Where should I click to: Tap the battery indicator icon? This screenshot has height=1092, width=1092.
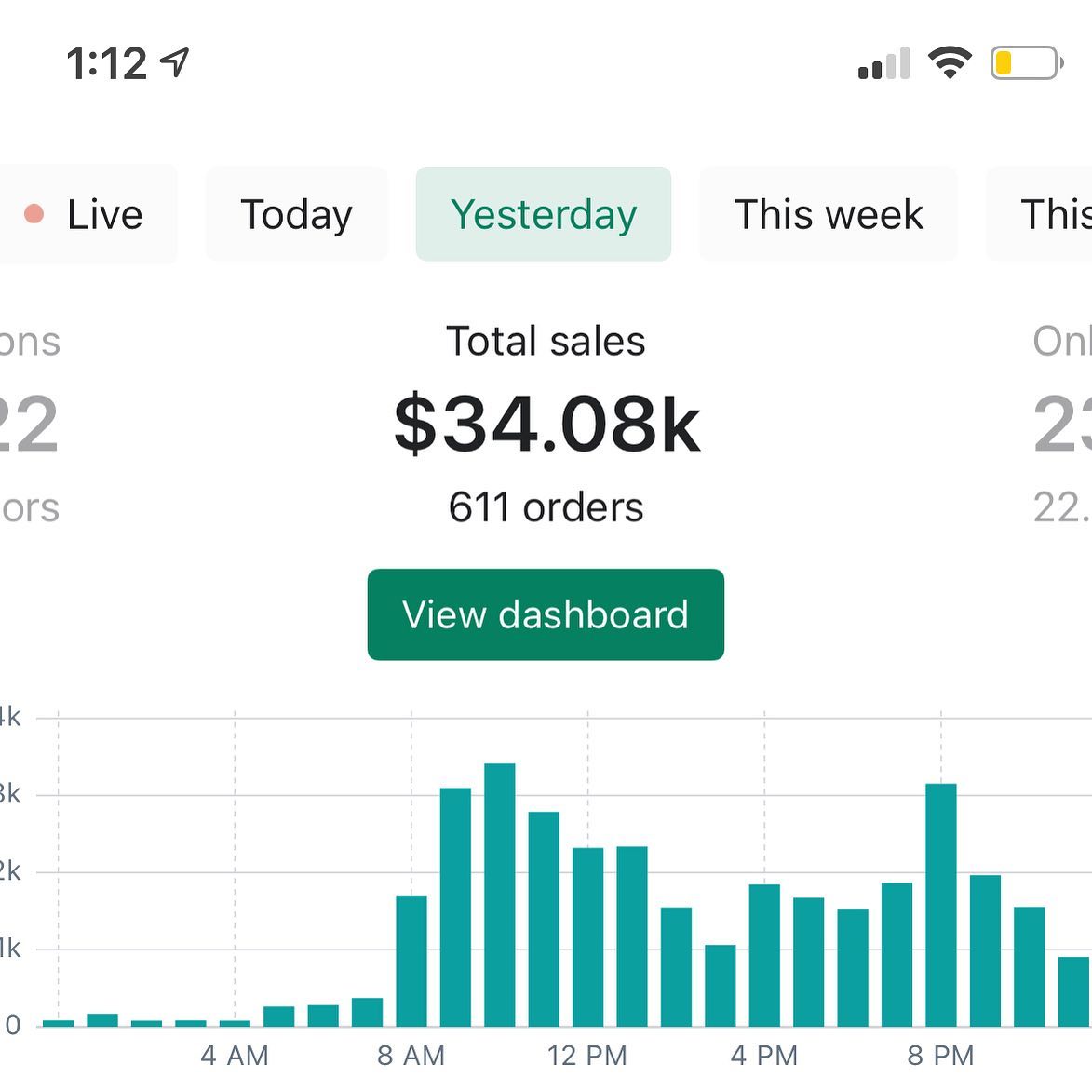point(1026,63)
